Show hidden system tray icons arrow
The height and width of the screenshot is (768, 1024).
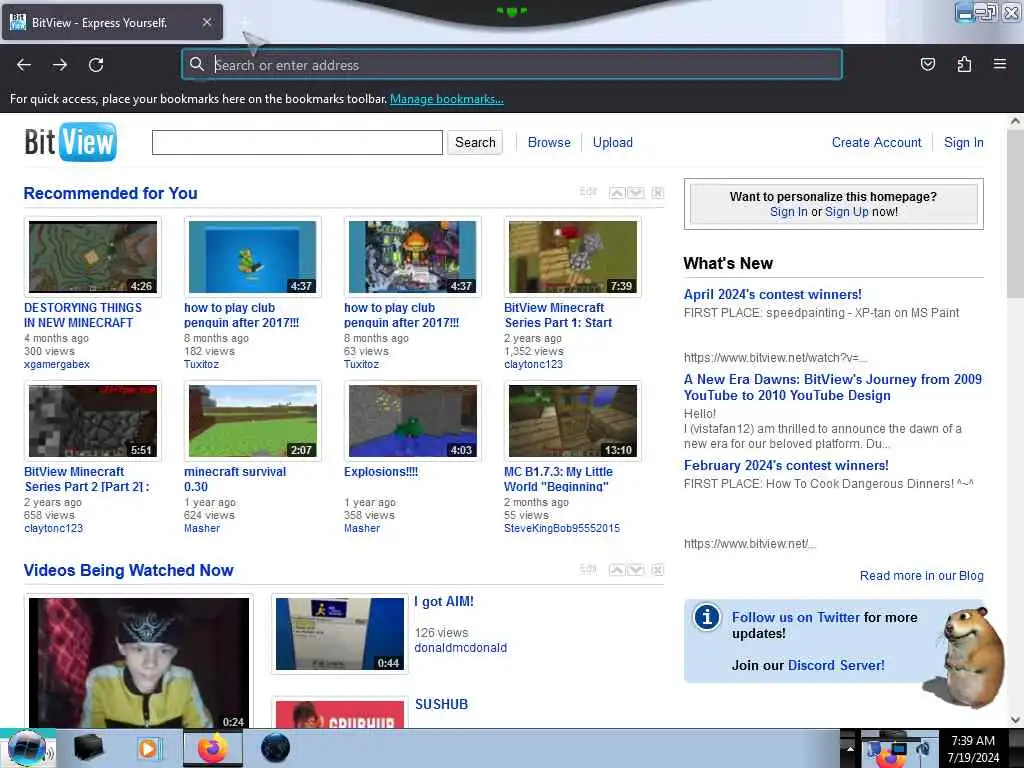[850, 748]
